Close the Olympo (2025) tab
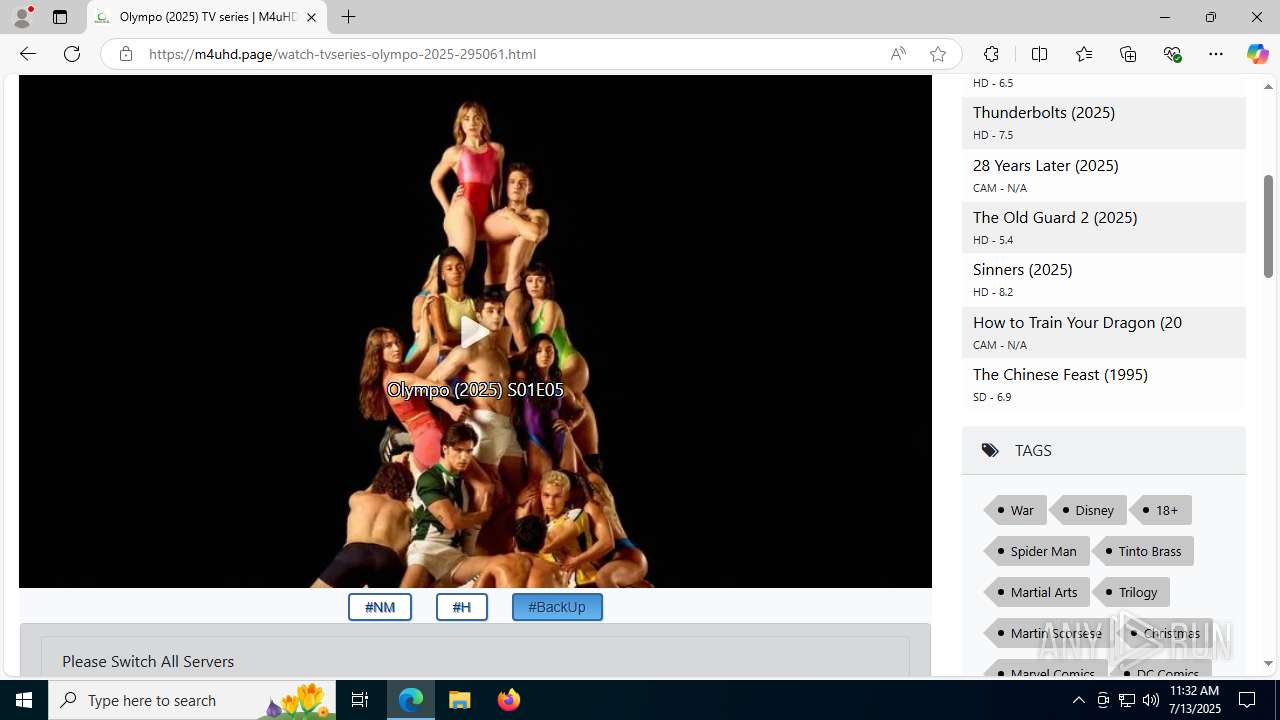 [311, 17]
